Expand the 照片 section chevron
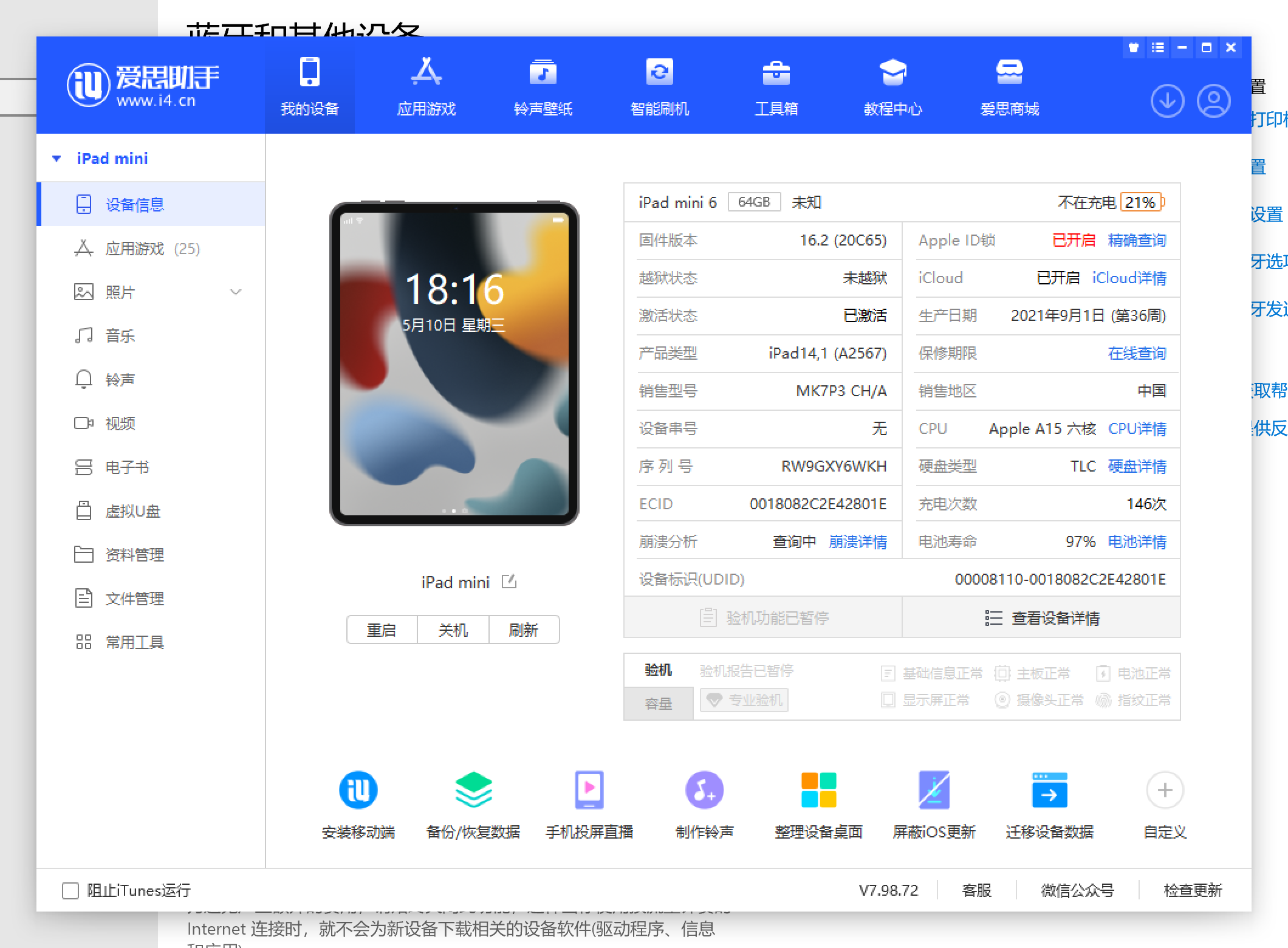 point(236,292)
